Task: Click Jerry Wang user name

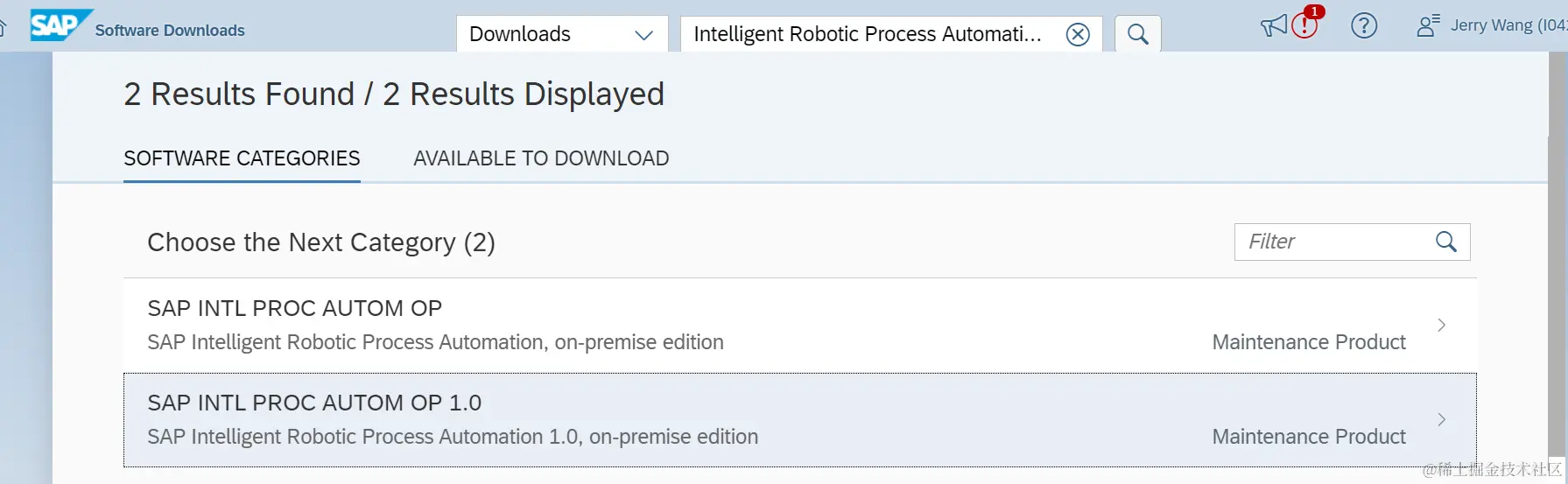Action: tap(1506, 25)
